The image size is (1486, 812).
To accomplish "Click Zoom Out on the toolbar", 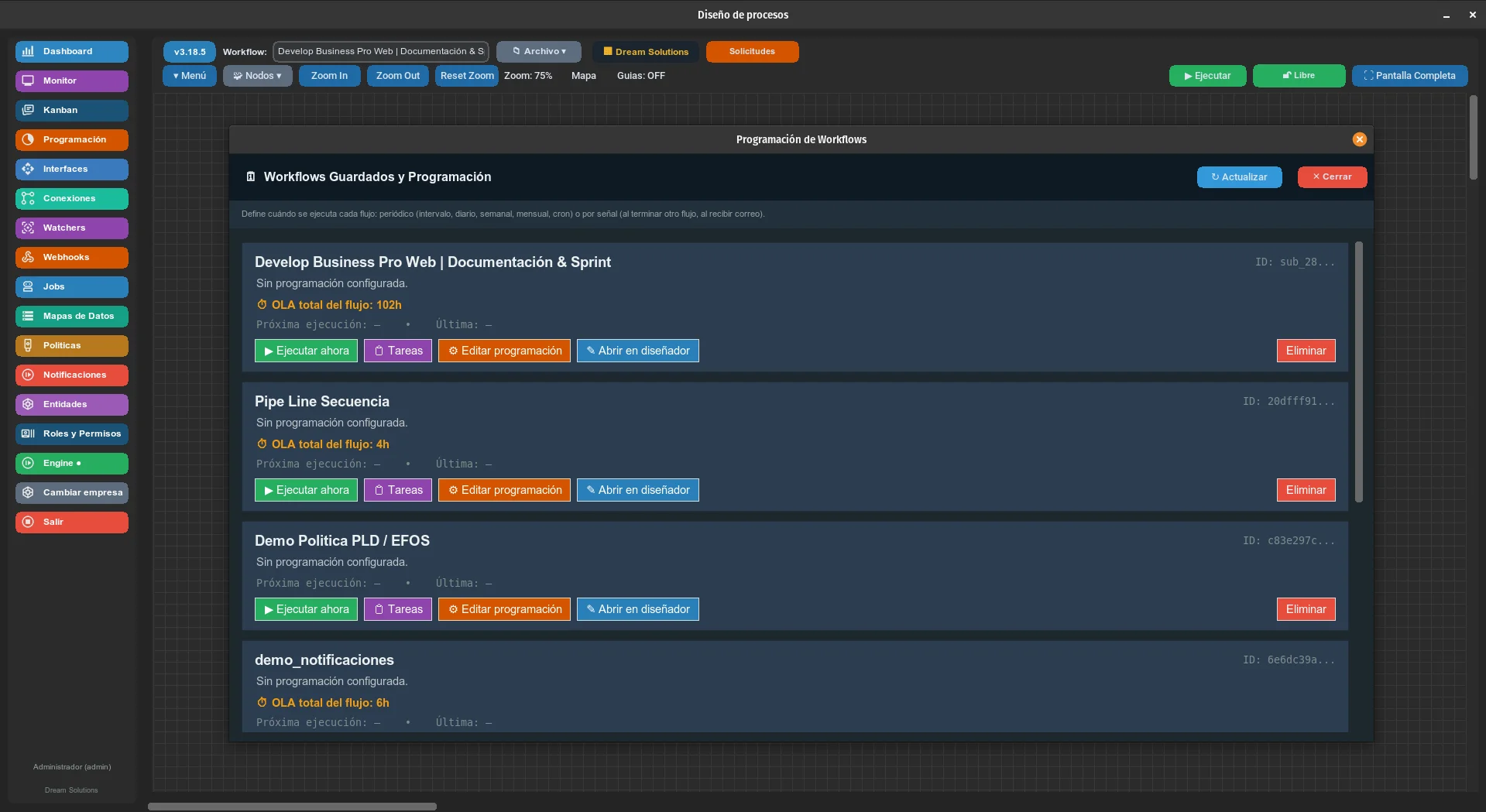I will click(x=398, y=76).
